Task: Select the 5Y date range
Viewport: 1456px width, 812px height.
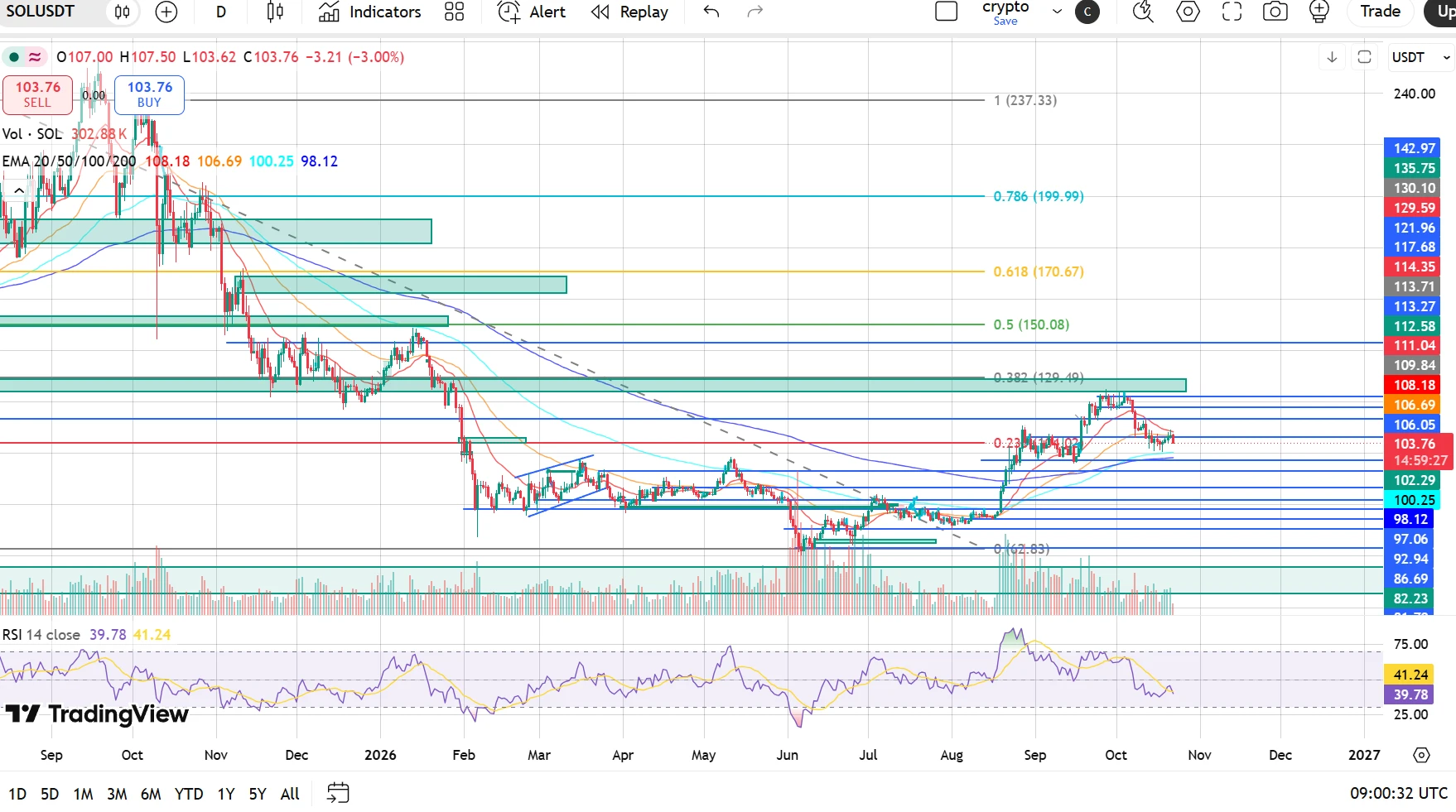Action: click(258, 794)
